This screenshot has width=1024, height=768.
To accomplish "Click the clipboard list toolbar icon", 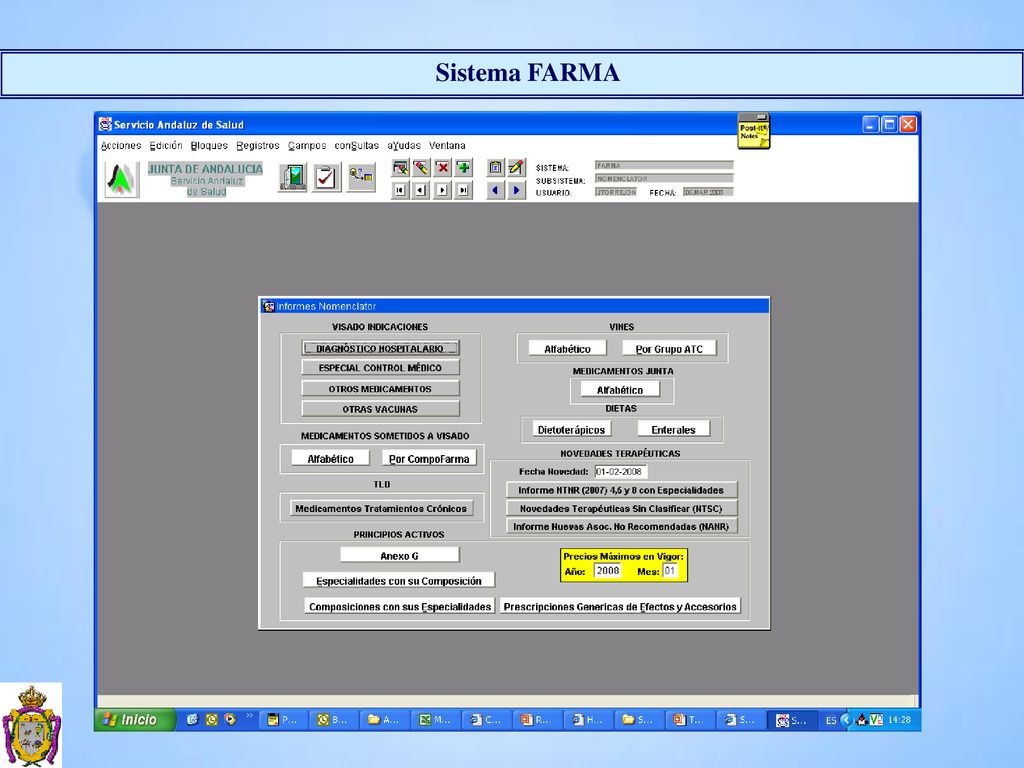I will pos(495,168).
